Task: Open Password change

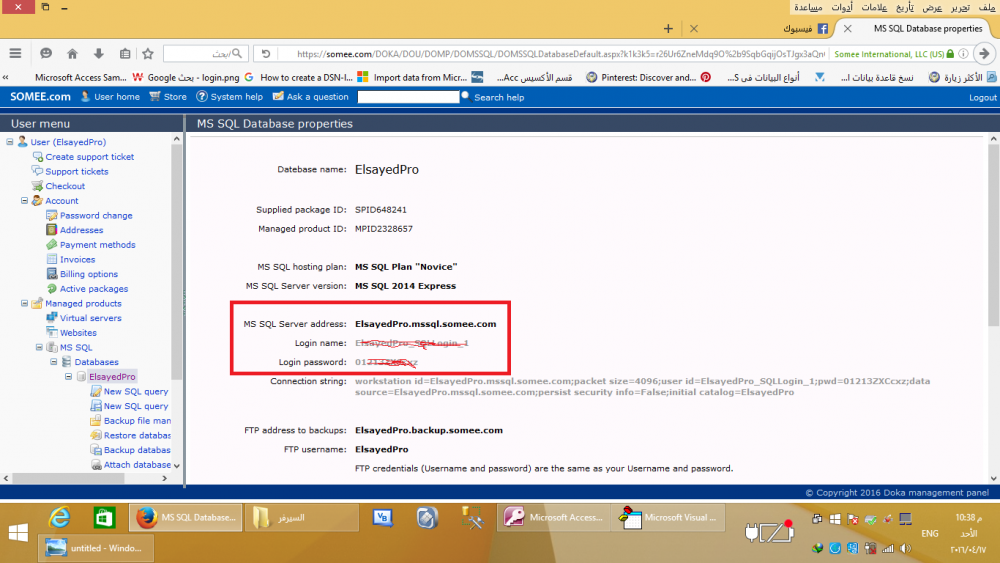Action: [96, 216]
